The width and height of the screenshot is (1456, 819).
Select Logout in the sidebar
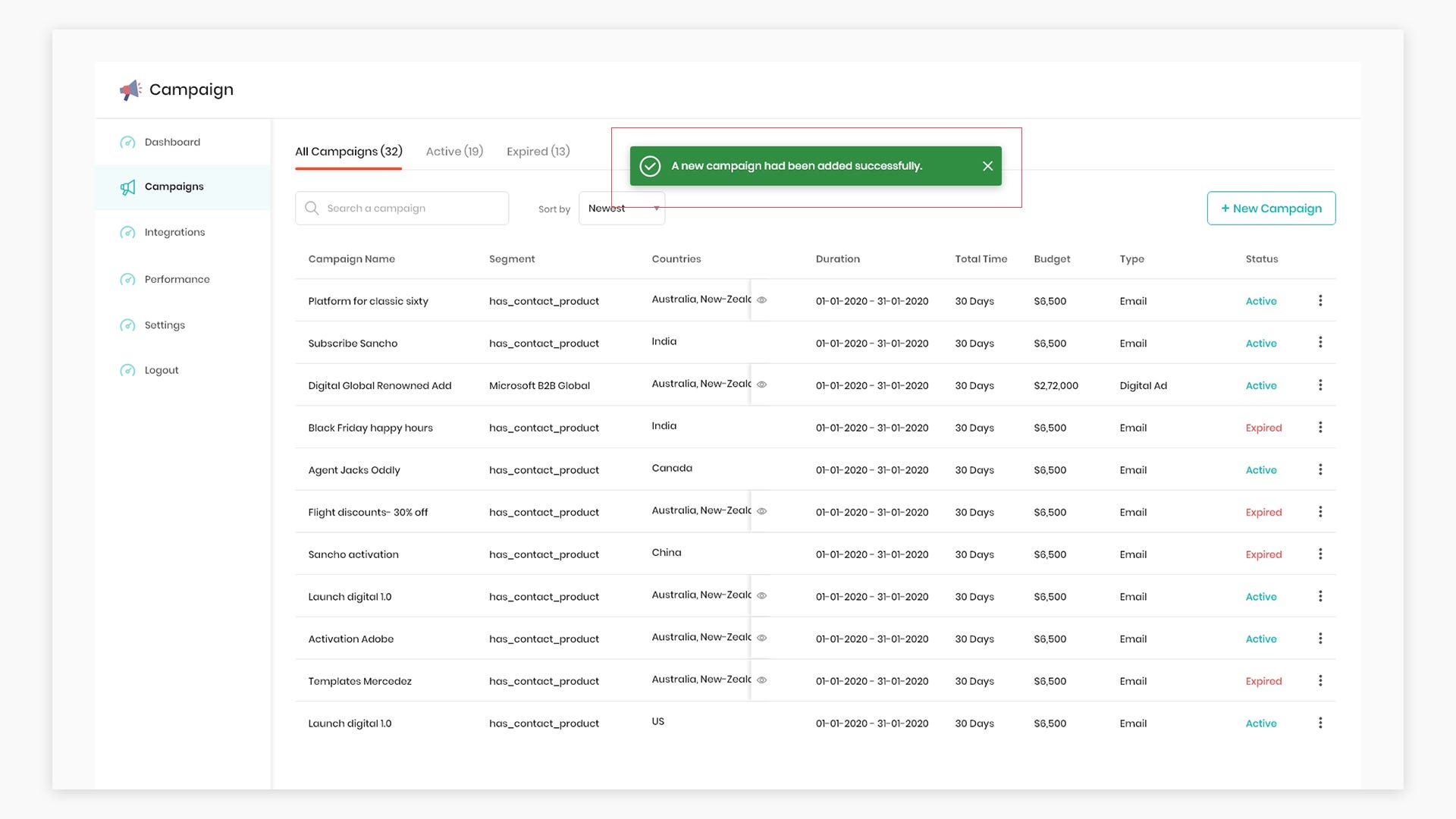162,371
